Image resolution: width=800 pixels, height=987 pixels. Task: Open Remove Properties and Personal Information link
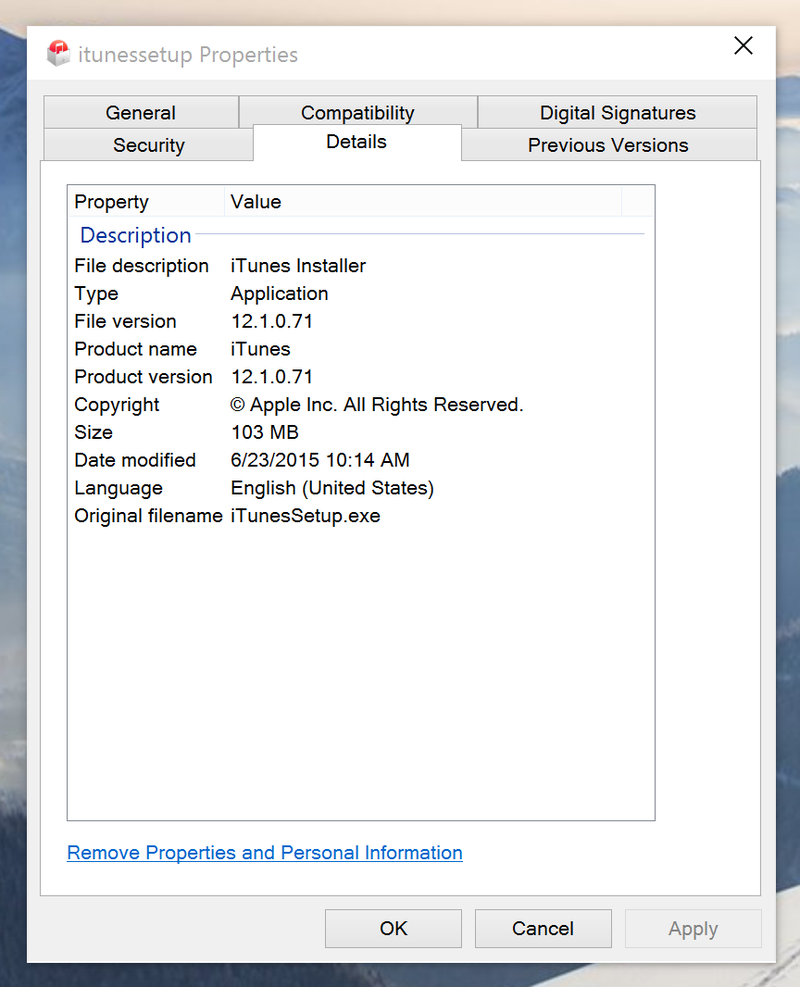[265, 852]
